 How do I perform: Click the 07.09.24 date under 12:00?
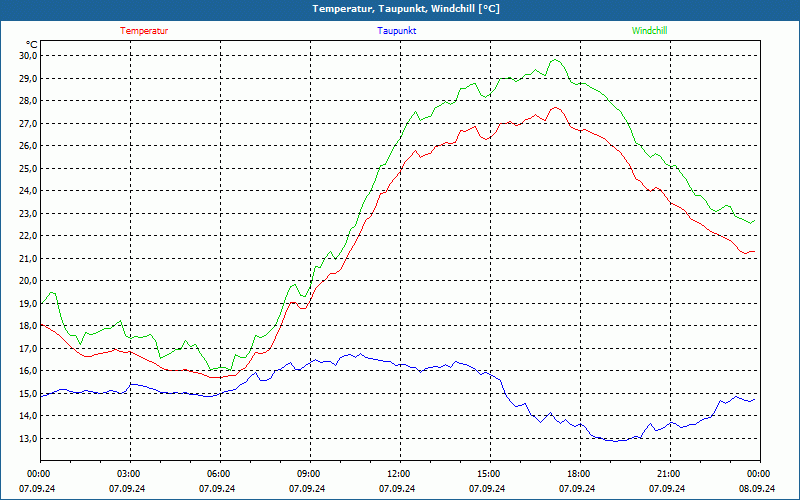tap(397, 488)
